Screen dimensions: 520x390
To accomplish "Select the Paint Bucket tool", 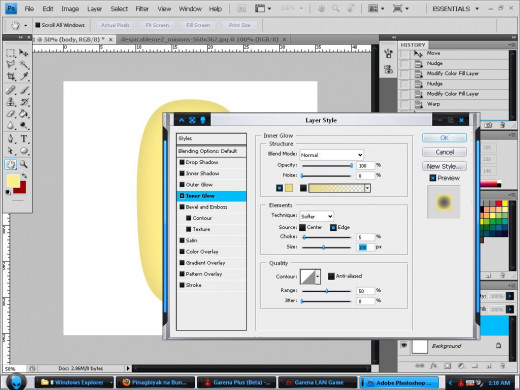I will pyautogui.click(x=24, y=114).
